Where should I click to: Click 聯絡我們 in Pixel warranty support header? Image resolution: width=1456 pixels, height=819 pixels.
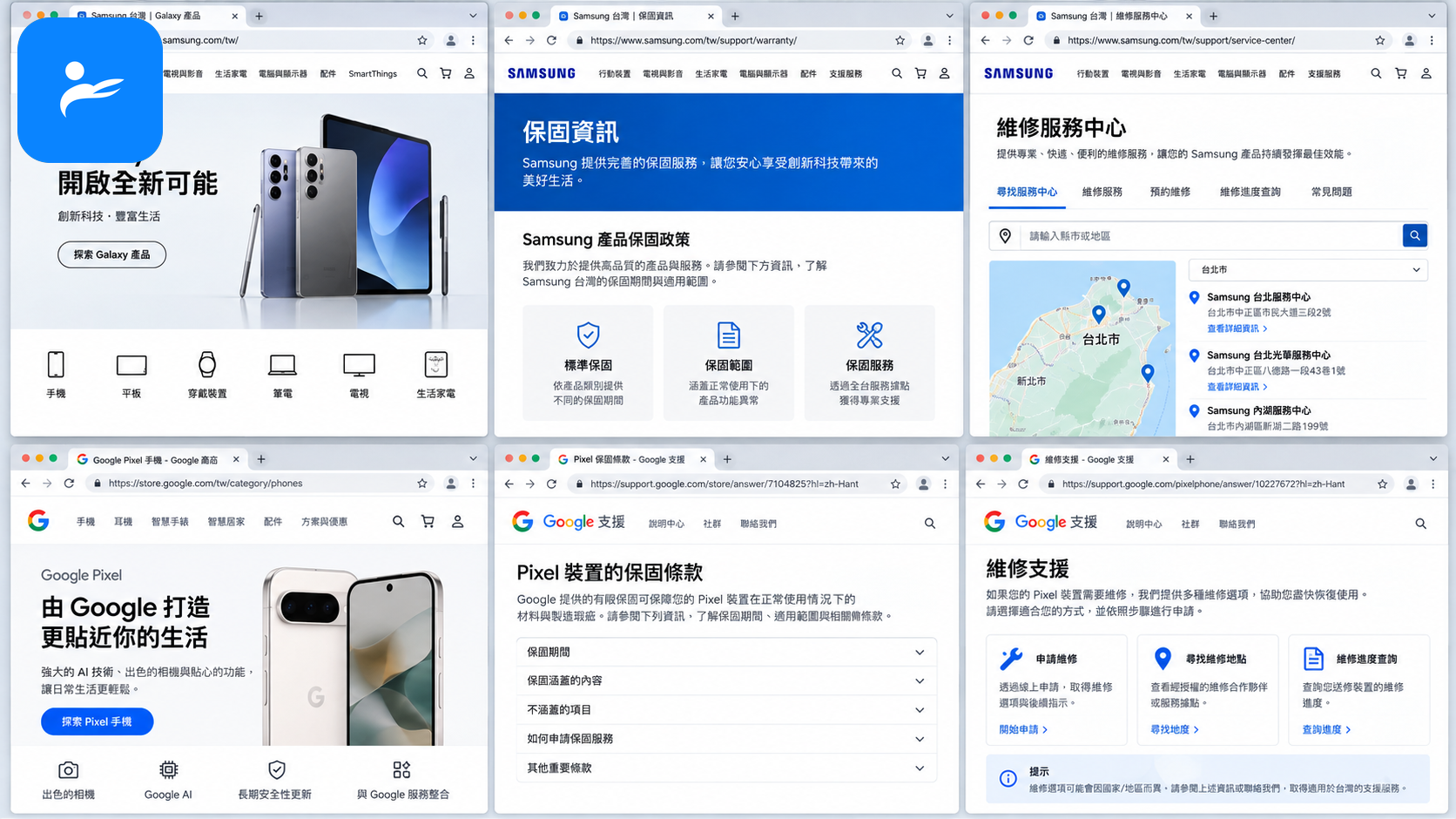(758, 524)
